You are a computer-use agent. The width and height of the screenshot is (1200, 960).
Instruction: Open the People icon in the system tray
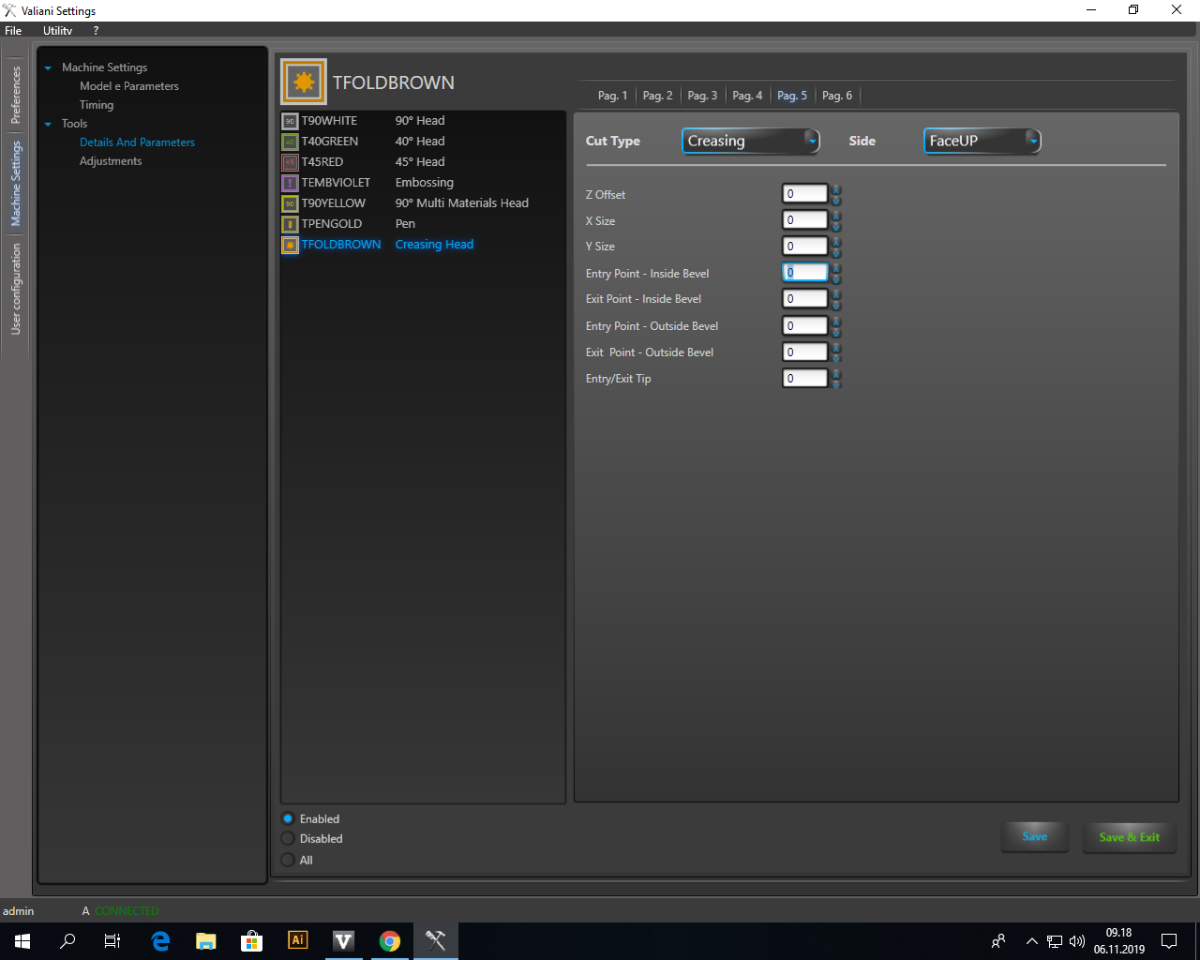998,941
